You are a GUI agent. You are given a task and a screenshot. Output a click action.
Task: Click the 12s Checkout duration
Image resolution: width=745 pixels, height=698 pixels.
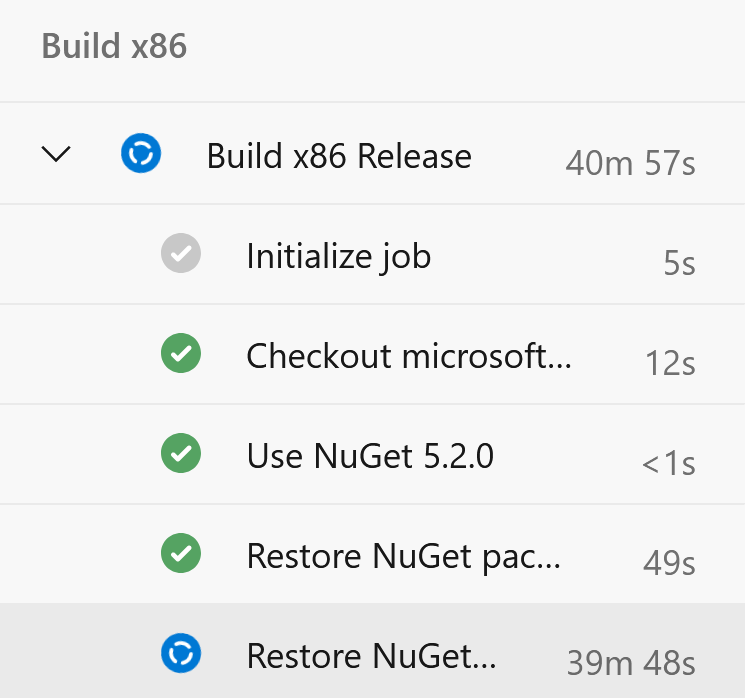670,363
